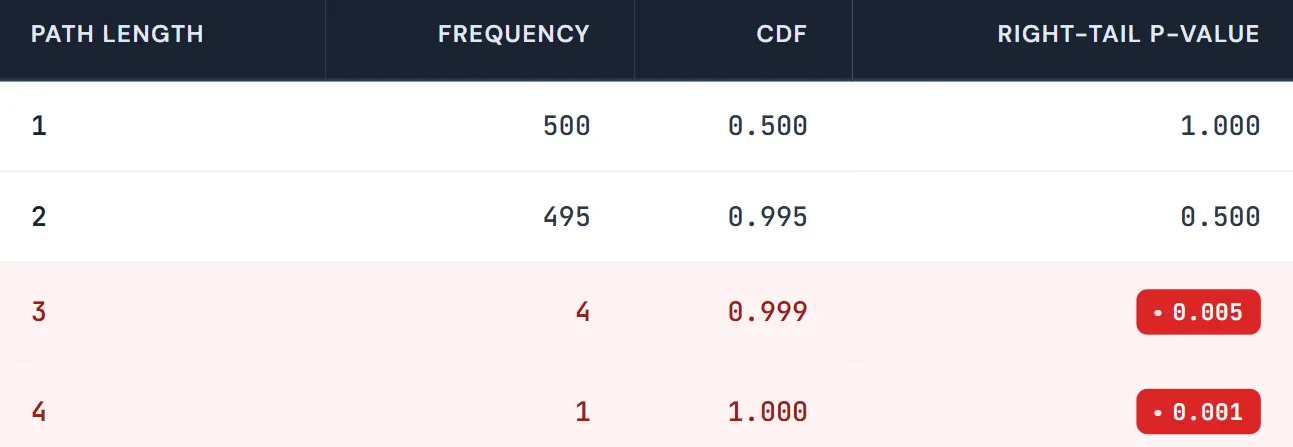Image resolution: width=1293 pixels, height=447 pixels.
Task: Click the PATH LENGTH column header
Action: [x=117, y=34]
